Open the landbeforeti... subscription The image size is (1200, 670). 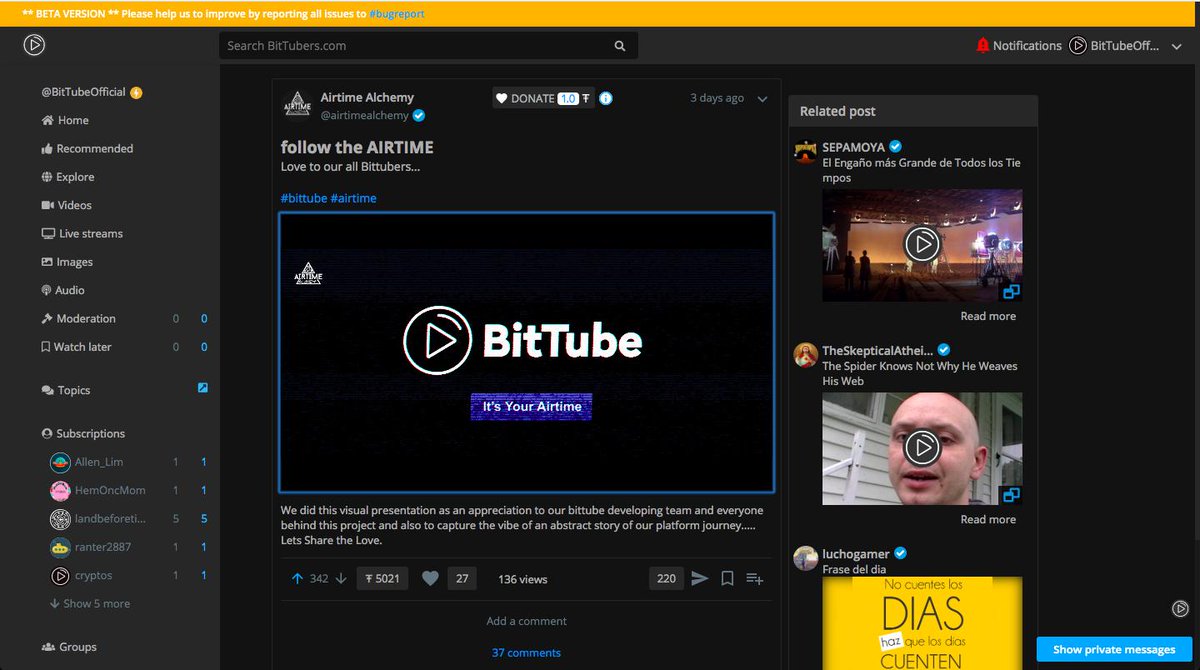(98, 519)
